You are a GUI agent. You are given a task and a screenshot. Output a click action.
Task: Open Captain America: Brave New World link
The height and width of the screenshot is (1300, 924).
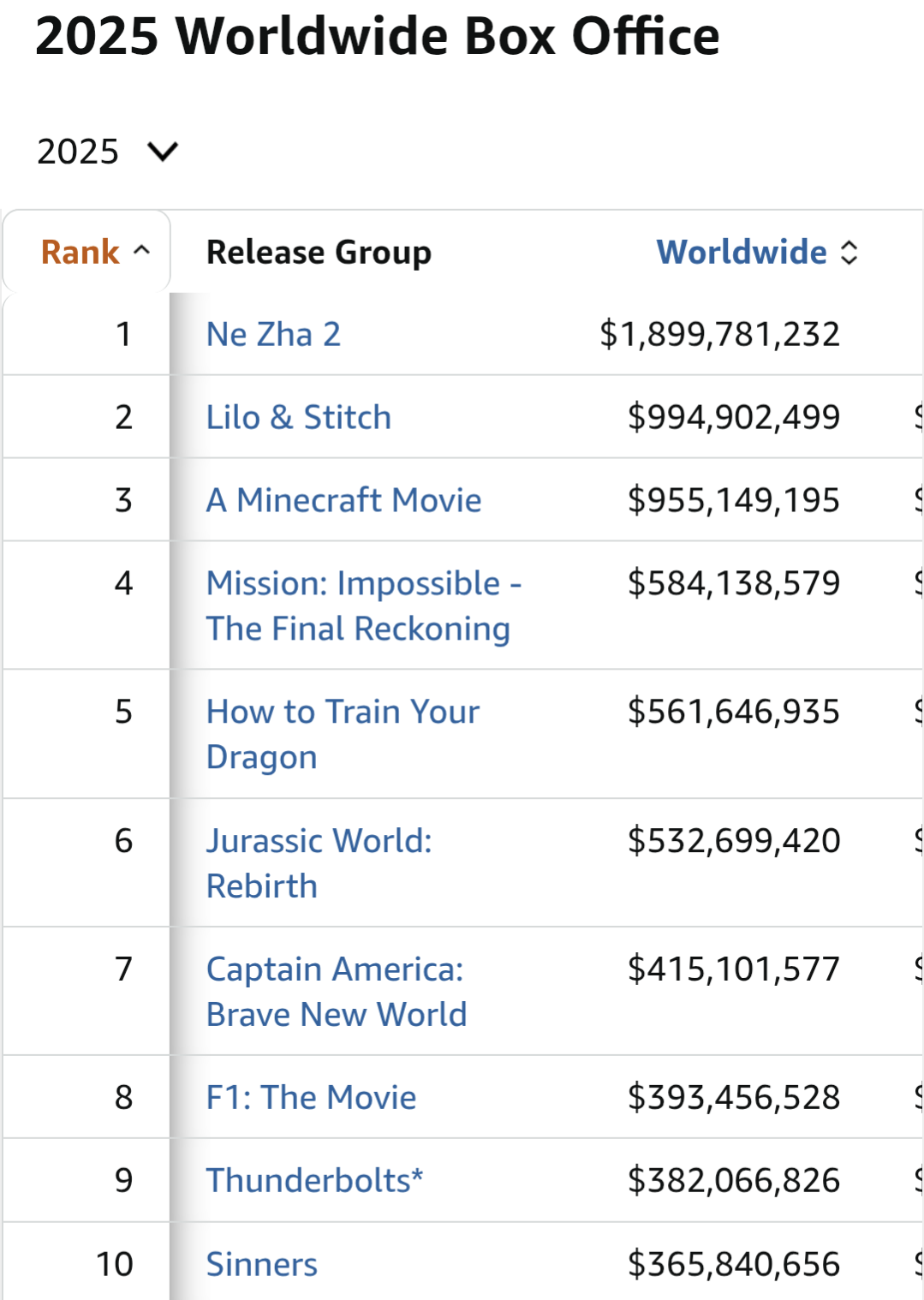pyautogui.click(x=337, y=992)
